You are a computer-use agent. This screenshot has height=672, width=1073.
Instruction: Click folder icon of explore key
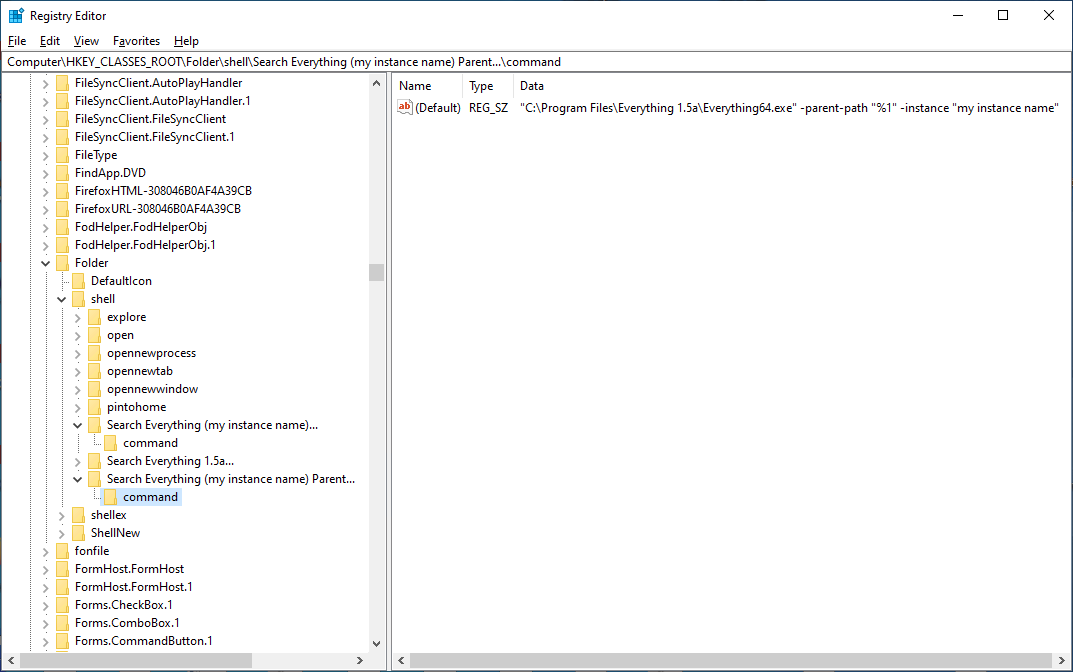(94, 317)
